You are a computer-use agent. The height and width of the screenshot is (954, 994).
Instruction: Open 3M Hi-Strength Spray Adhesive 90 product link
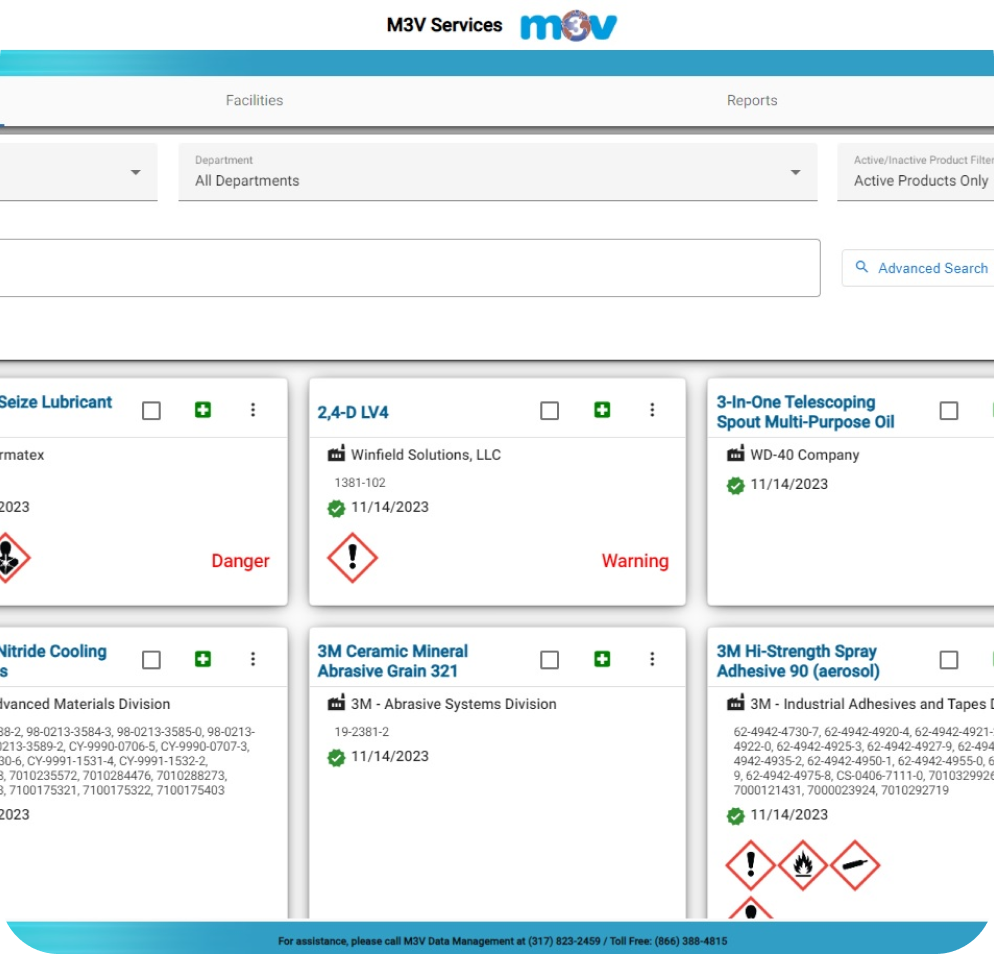click(x=797, y=661)
